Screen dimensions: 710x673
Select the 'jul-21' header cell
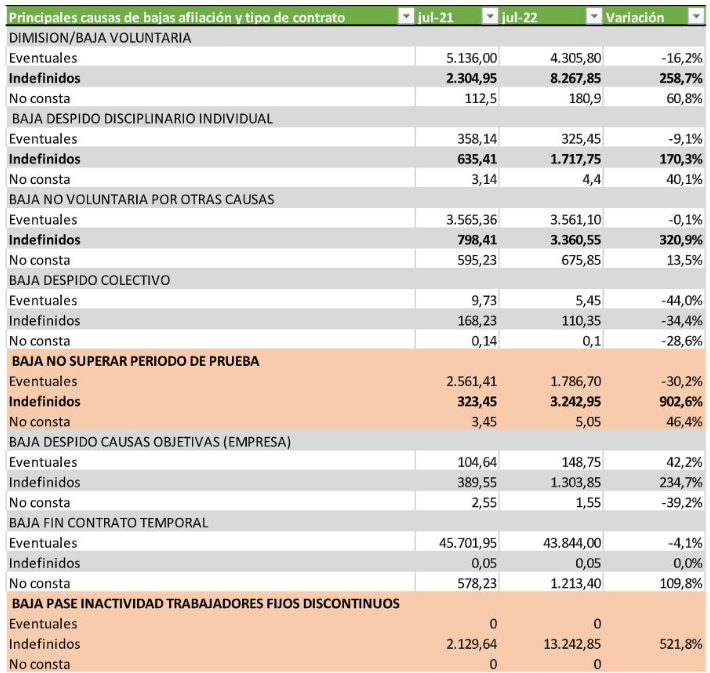[457, 17]
